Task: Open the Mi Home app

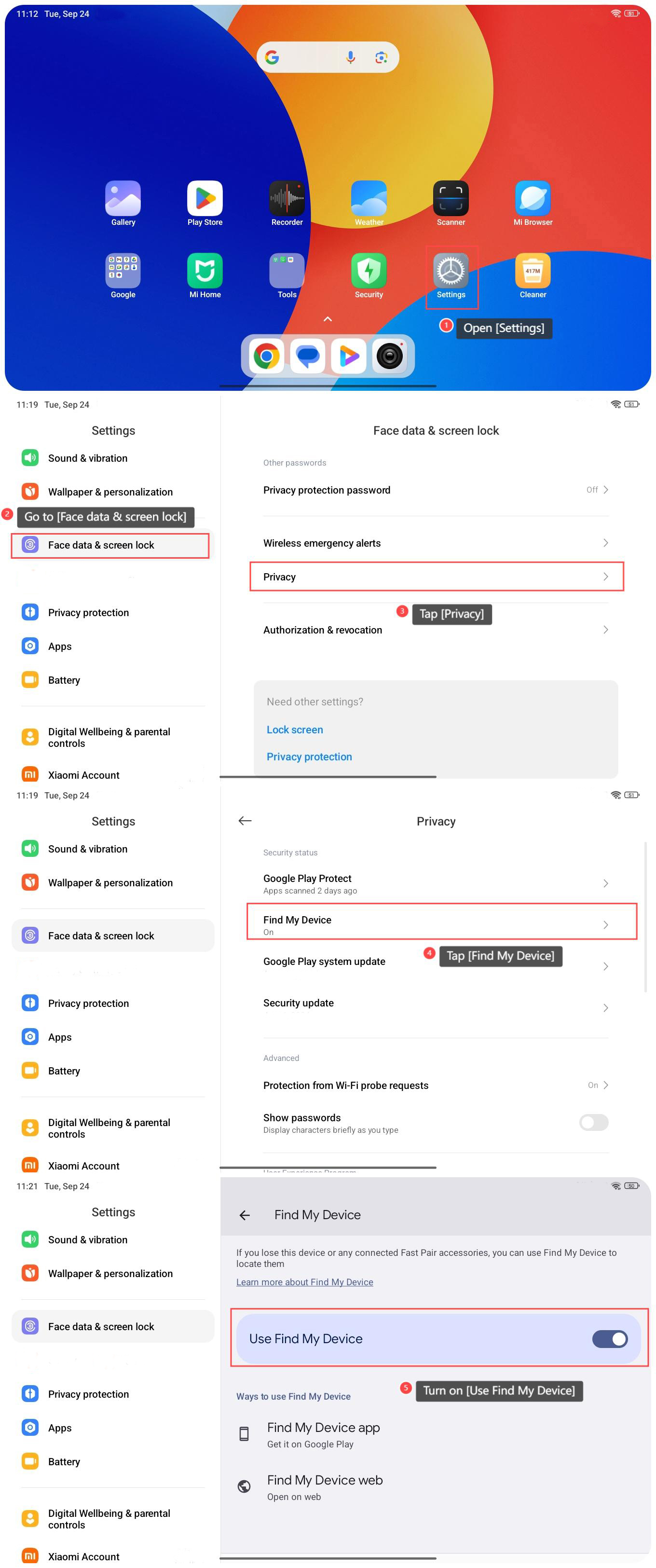Action: (205, 271)
